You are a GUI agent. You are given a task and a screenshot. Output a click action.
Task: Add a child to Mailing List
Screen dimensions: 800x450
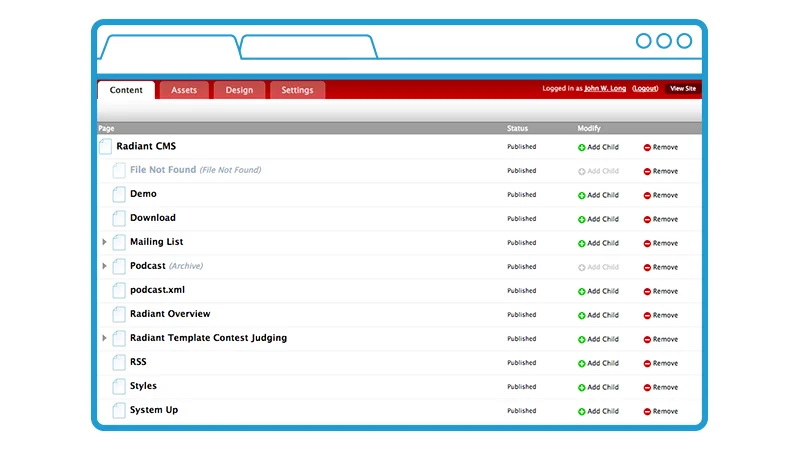coord(598,243)
